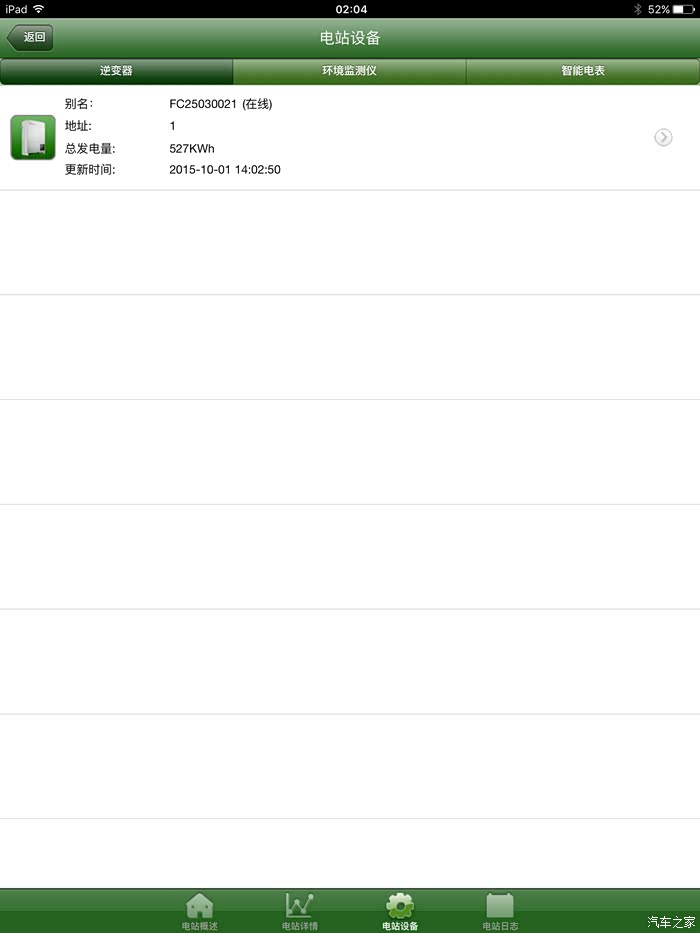Click the FC25030021 device name
The height and width of the screenshot is (933, 700).
tap(203, 104)
